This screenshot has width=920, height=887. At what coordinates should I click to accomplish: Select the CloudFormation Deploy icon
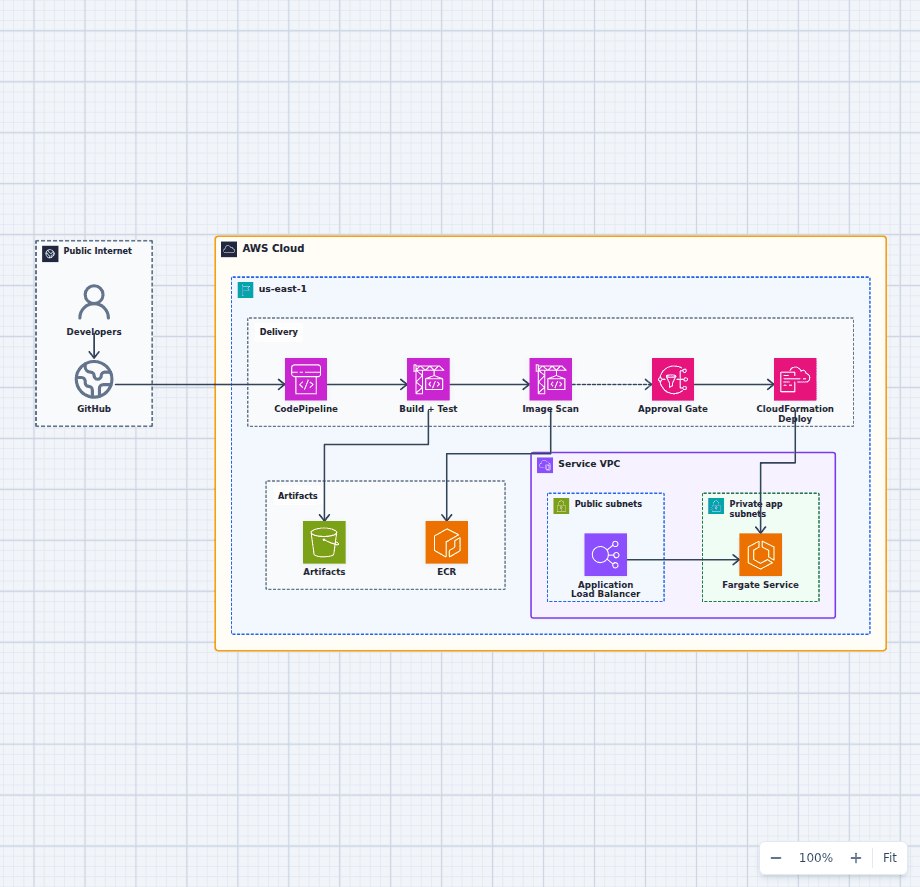tap(795, 380)
